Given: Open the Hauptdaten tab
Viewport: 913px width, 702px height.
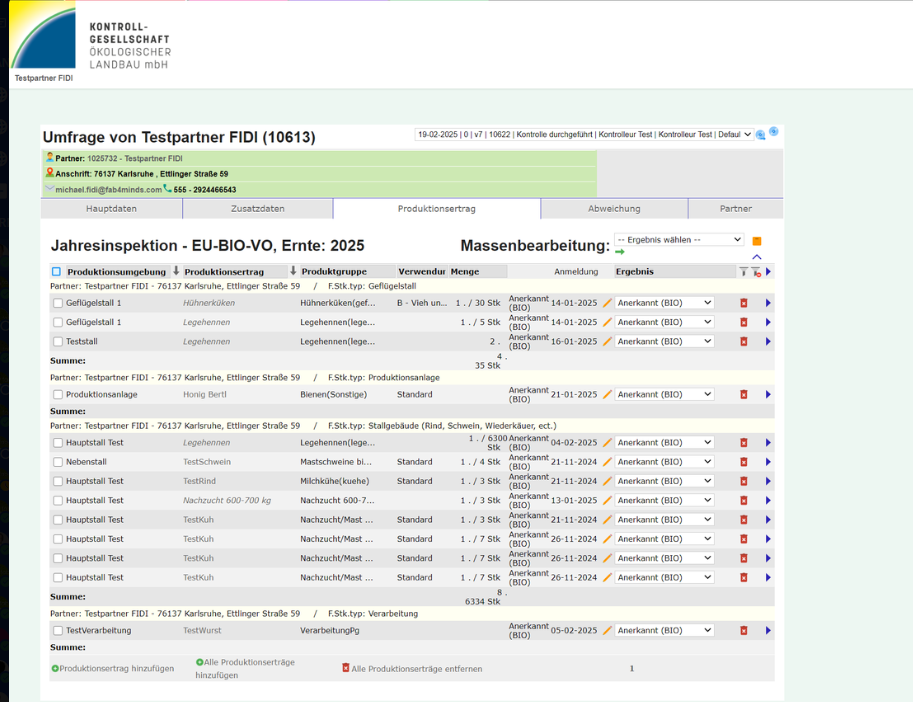Looking at the screenshot, I should 111,209.
